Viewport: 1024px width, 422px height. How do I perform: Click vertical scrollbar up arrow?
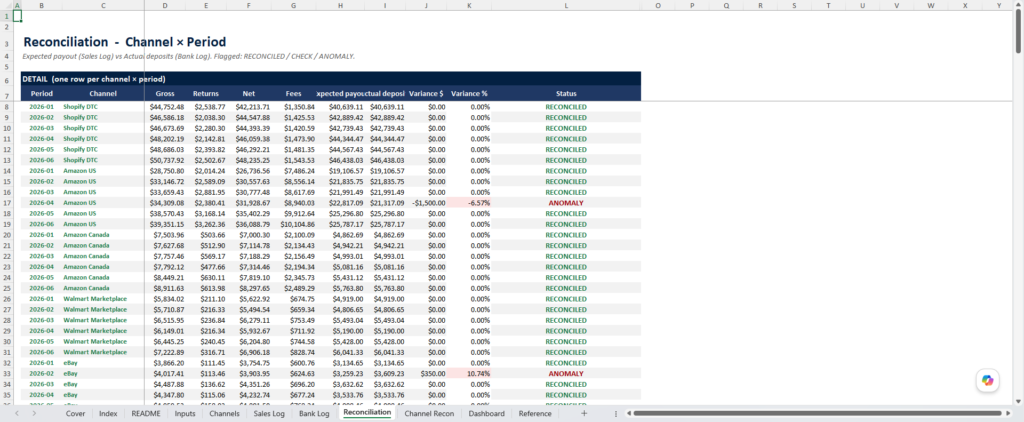[1018, 5]
